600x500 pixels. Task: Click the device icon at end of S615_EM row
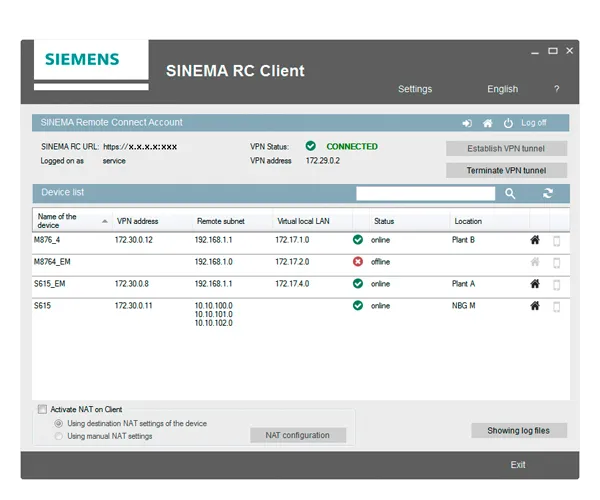tap(557, 285)
